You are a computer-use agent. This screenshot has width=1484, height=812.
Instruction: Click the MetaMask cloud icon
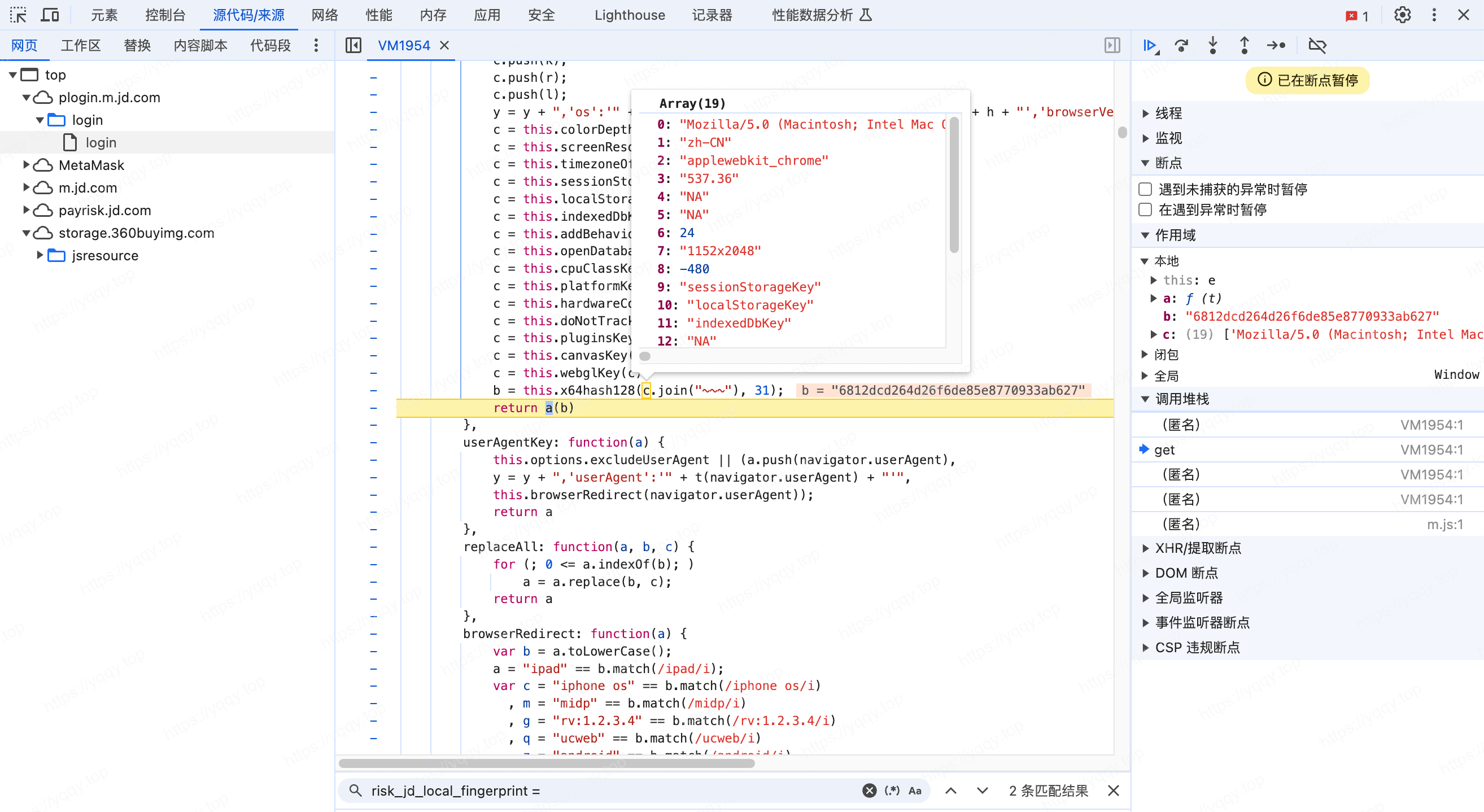pyautogui.click(x=43, y=165)
